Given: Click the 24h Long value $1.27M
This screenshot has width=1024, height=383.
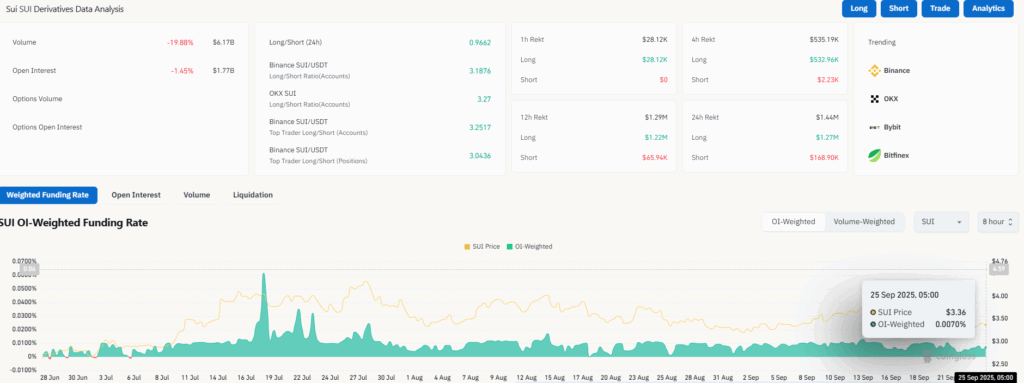Looking at the screenshot, I should coord(827,138).
